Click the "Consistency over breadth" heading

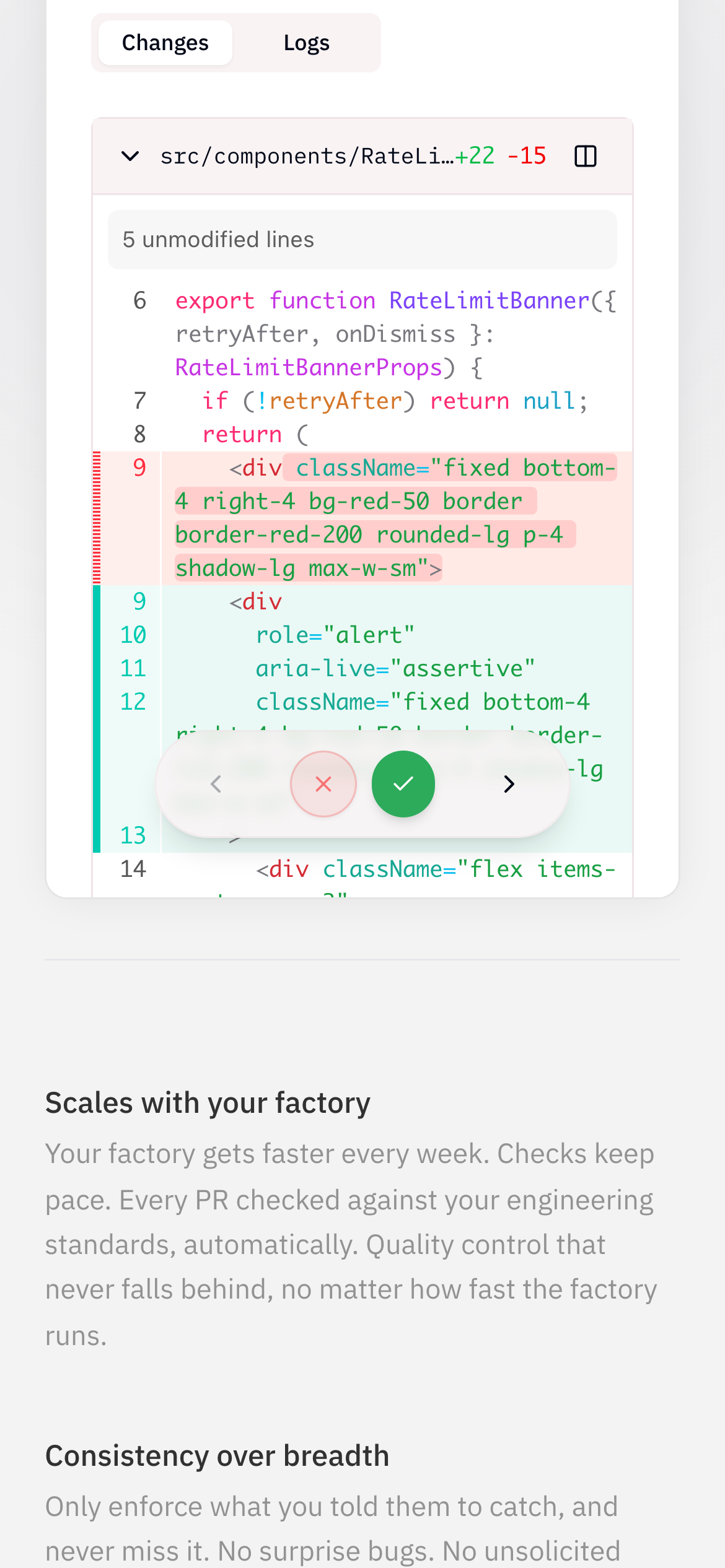[x=217, y=1455]
